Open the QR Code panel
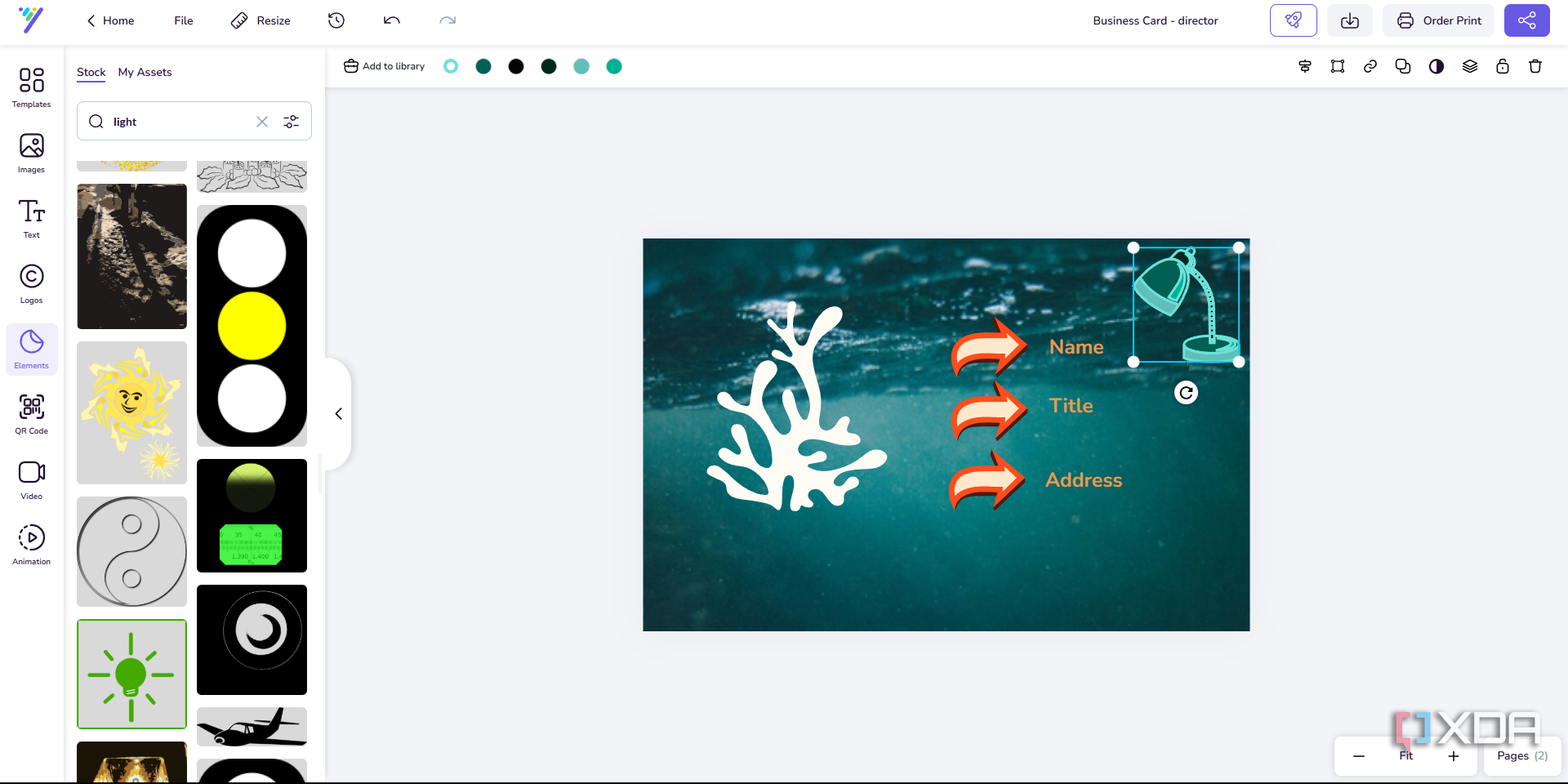This screenshot has height=784, width=1568. [x=32, y=415]
